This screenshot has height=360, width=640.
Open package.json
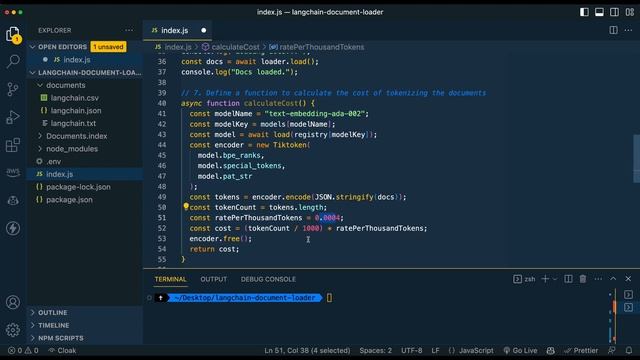click(69, 200)
